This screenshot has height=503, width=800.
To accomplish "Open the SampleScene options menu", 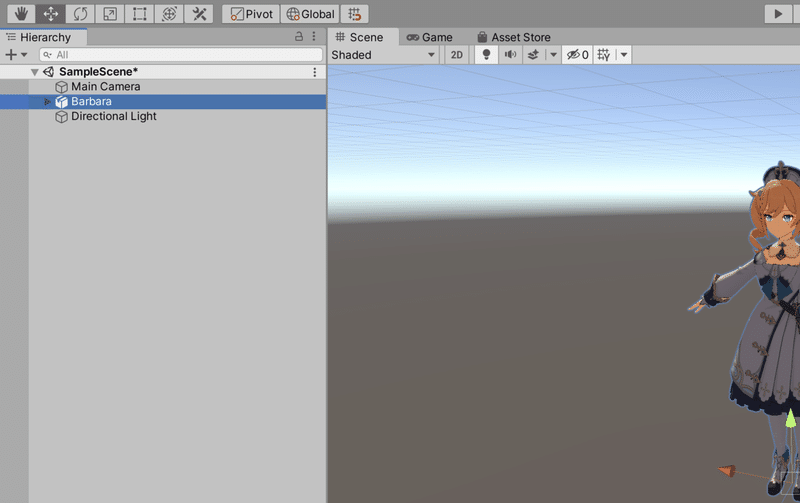I will [315, 72].
